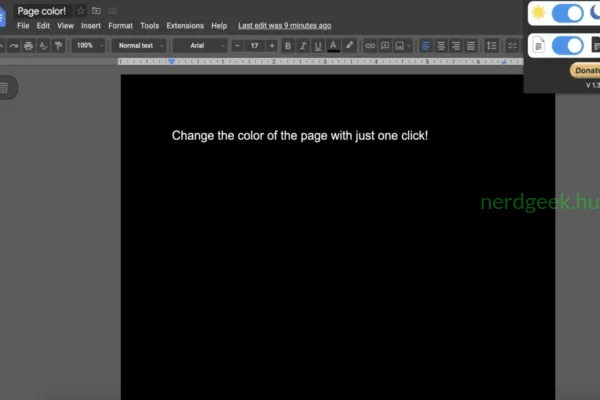Click the left indent marker on the ruler
Screen dimensions: 600x400
[x=172, y=62]
